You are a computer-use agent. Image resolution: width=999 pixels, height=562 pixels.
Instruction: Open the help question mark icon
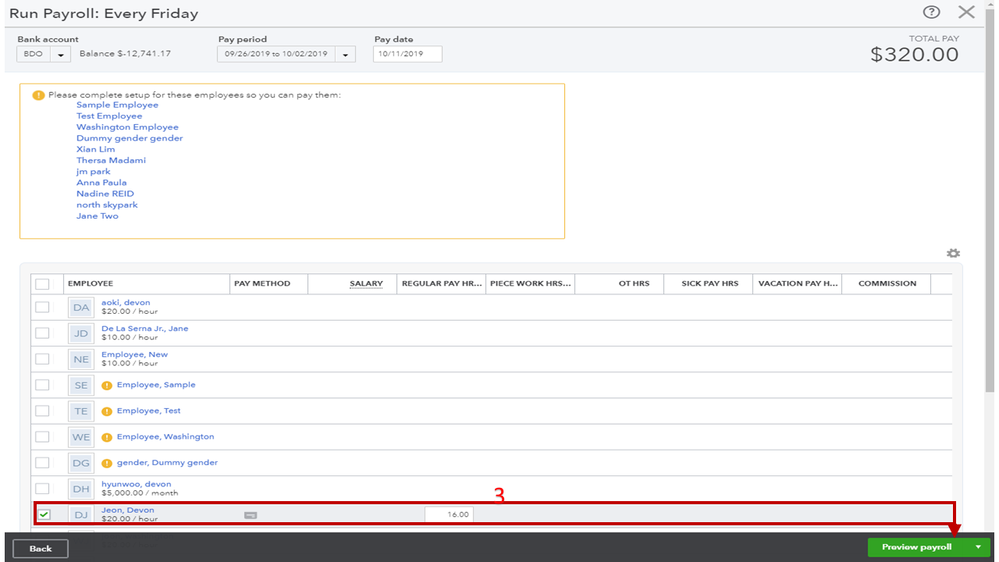[x=931, y=12]
